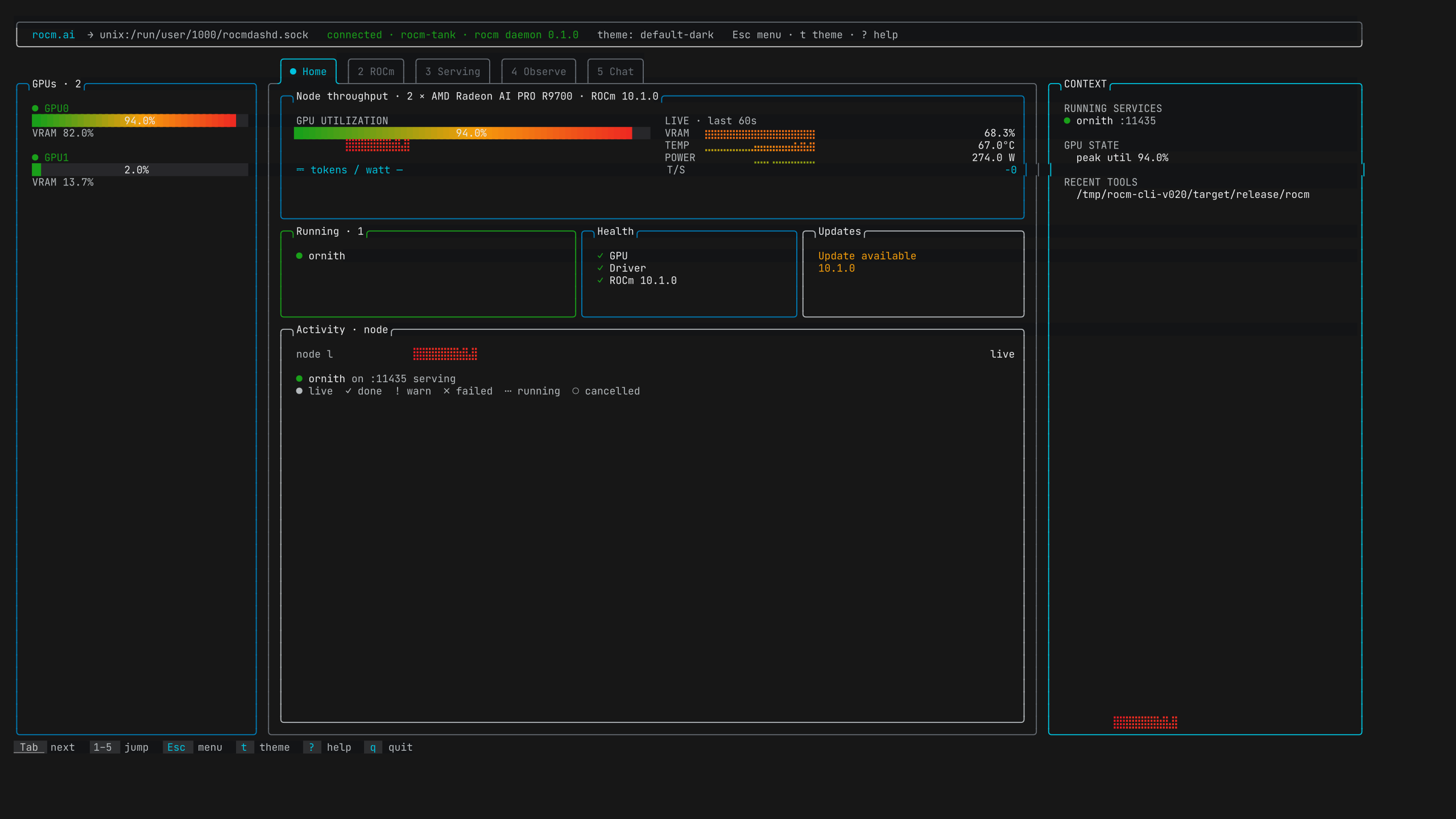Select ornith in the Running panel

tap(321, 256)
